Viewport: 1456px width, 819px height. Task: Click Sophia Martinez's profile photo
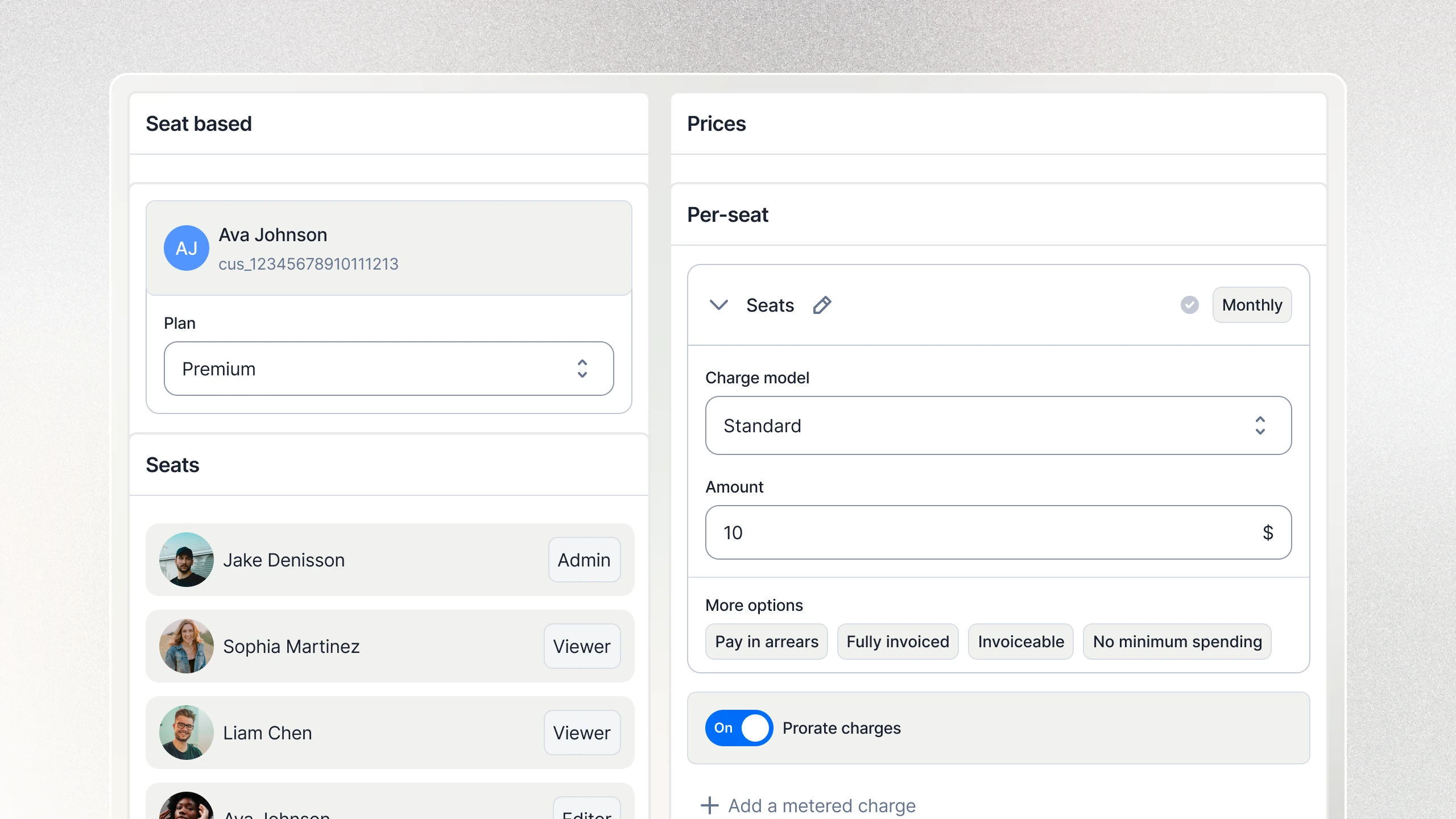pyautogui.click(x=187, y=646)
